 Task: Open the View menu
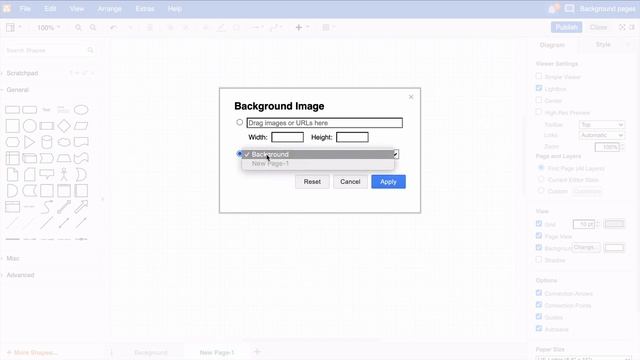(76, 9)
